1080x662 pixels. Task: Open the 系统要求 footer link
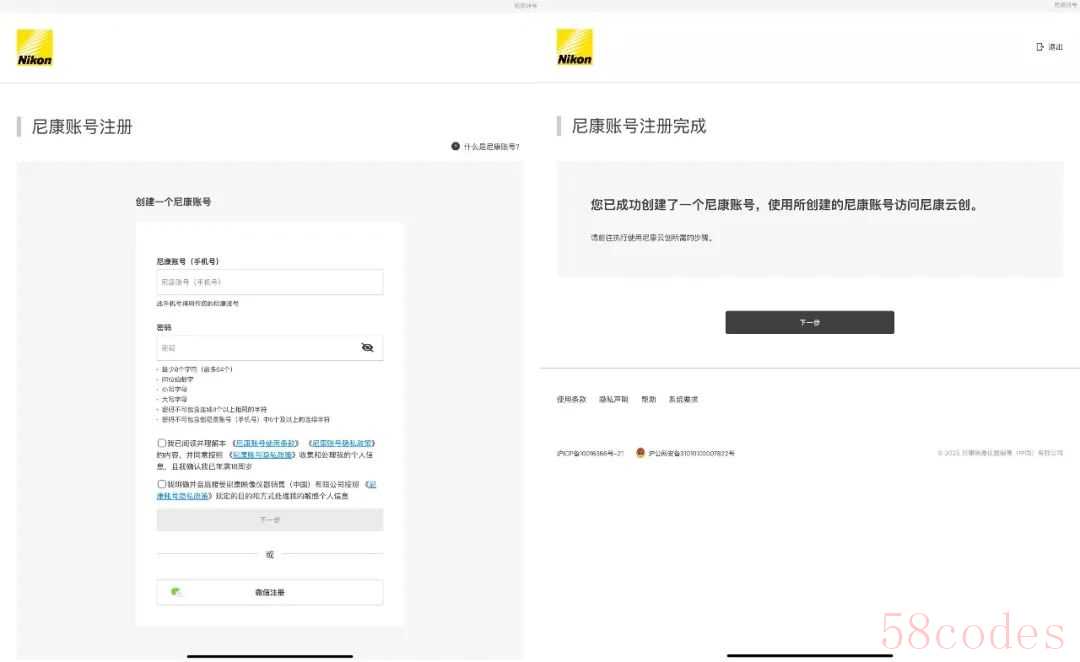(x=683, y=399)
